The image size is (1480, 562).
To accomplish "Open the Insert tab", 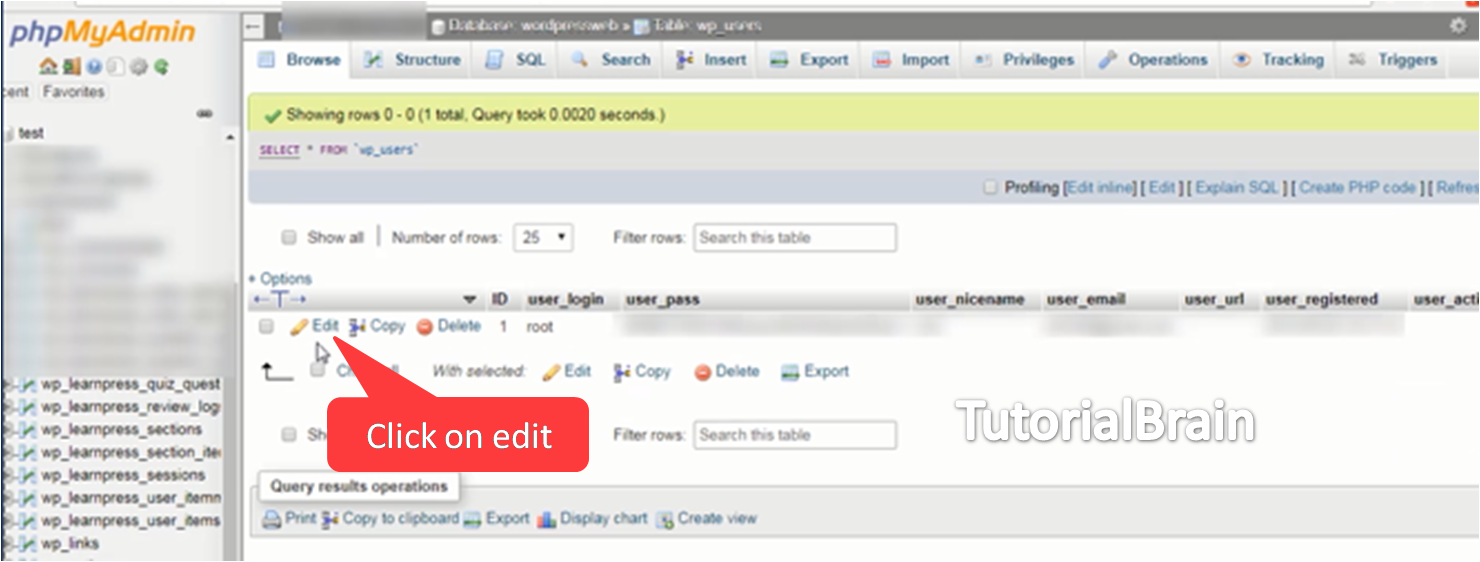I will point(712,60).
